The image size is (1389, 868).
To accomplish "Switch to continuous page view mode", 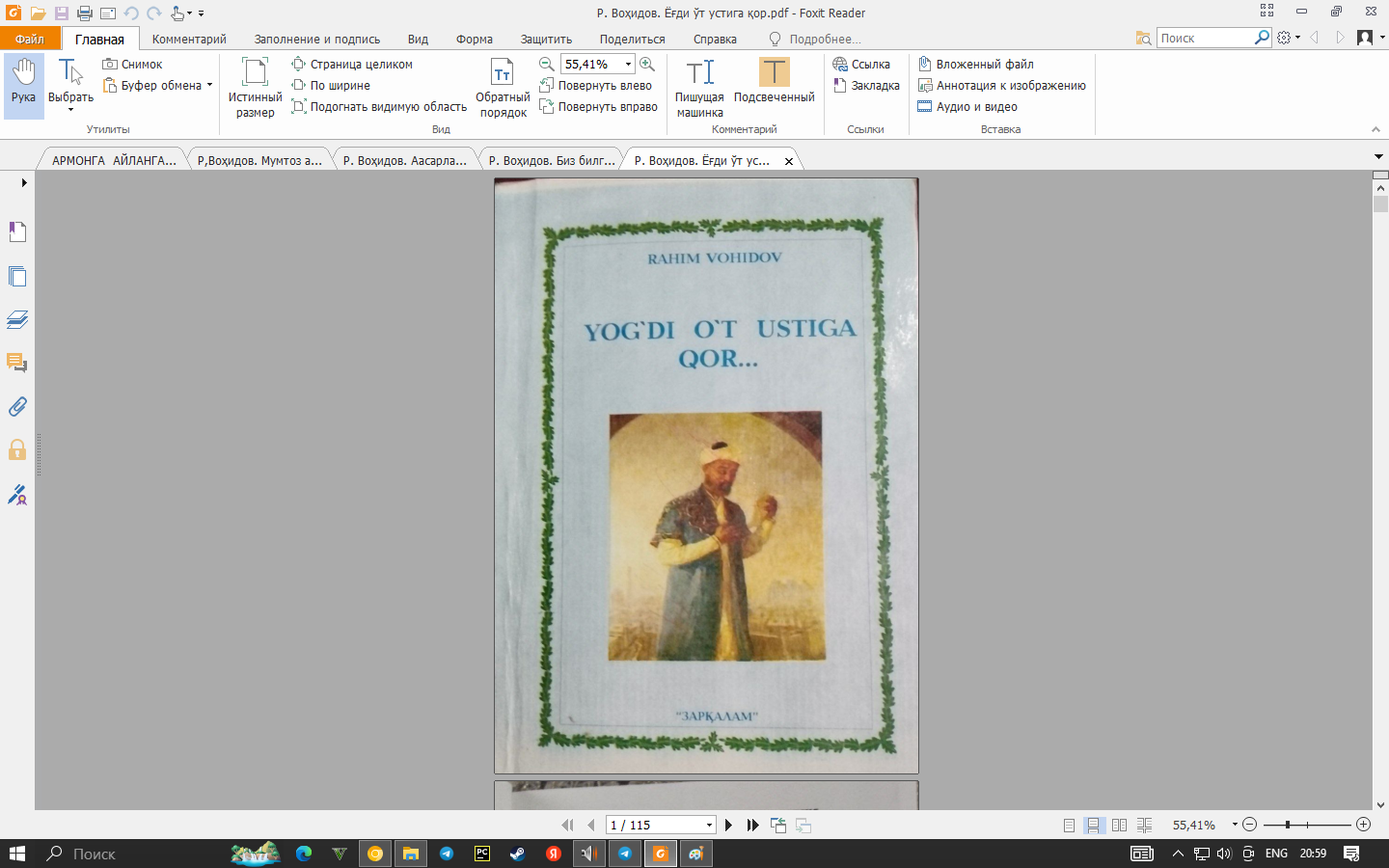I will [1094, 826].
